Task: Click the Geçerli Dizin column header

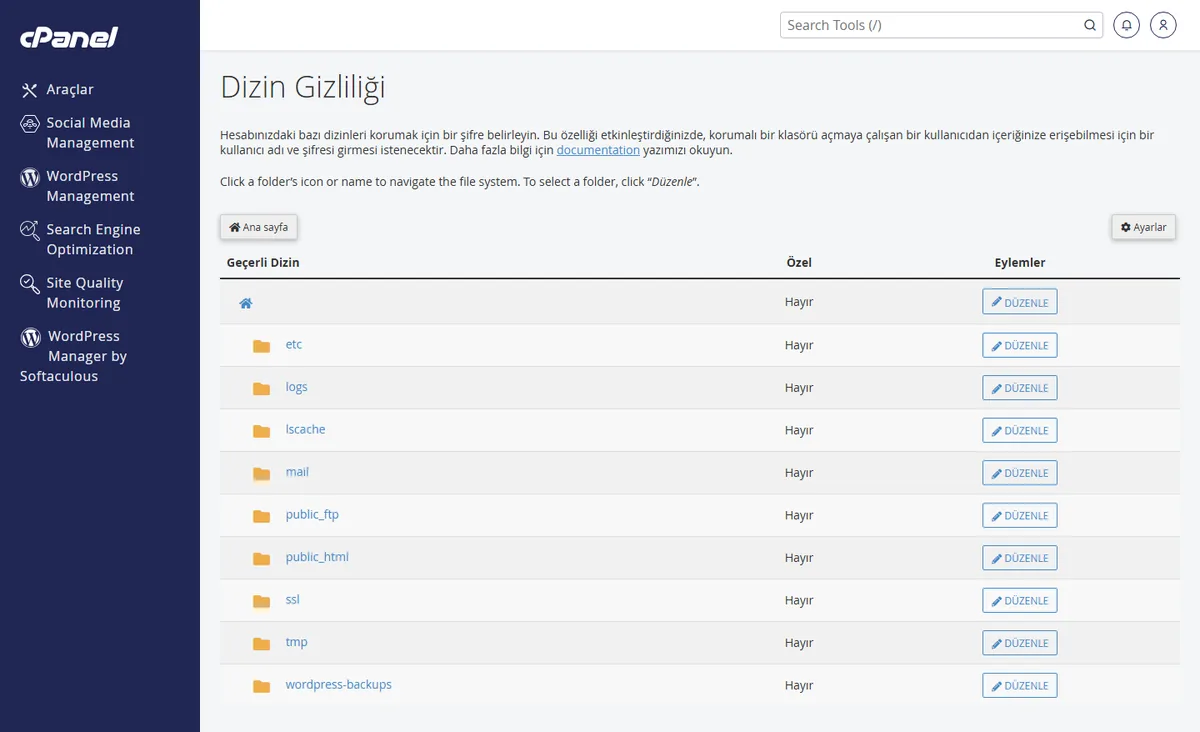Action: 263,263
